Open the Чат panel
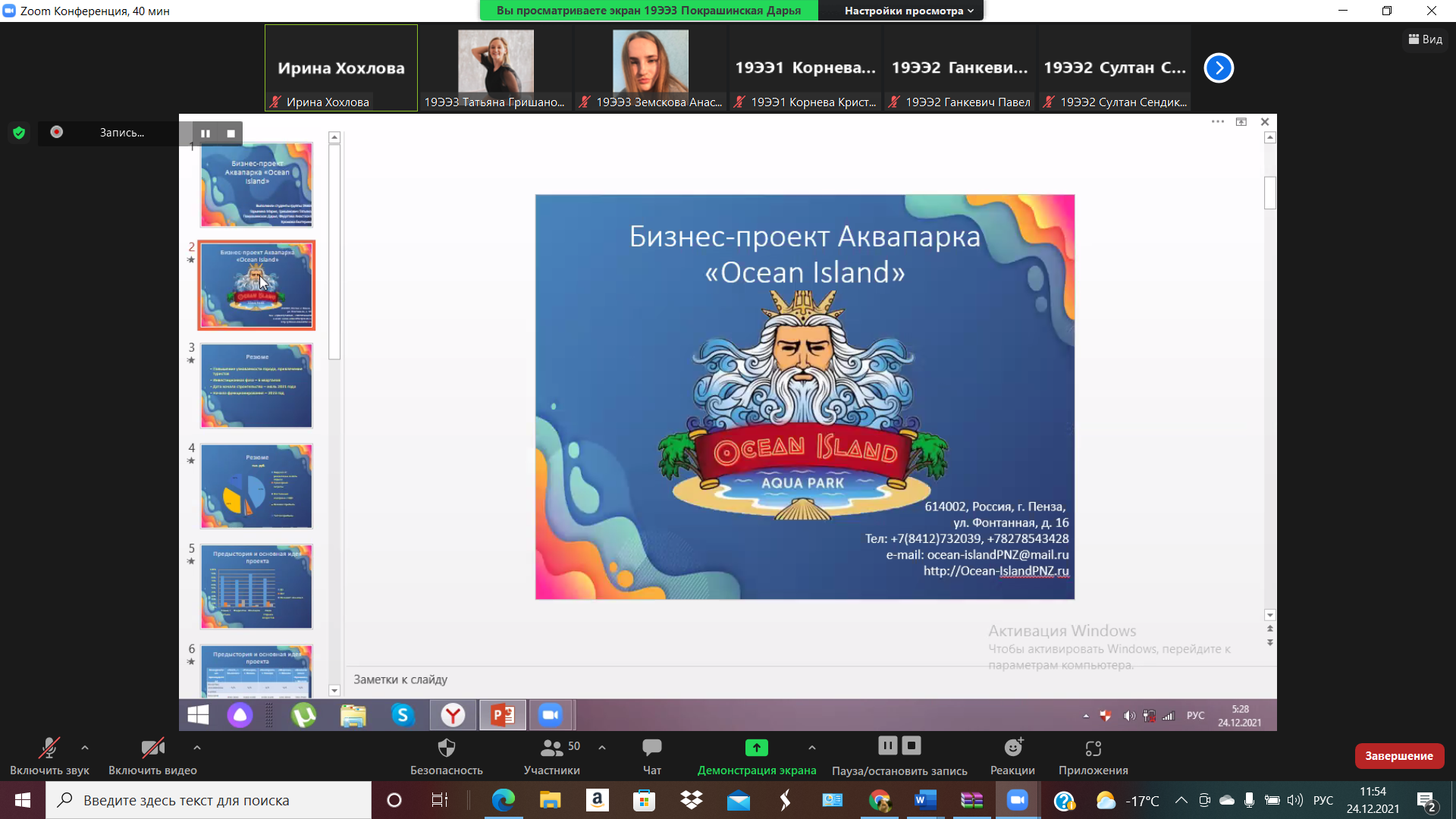This screenshot has width=1456, height=819. (x=652, y=757)
